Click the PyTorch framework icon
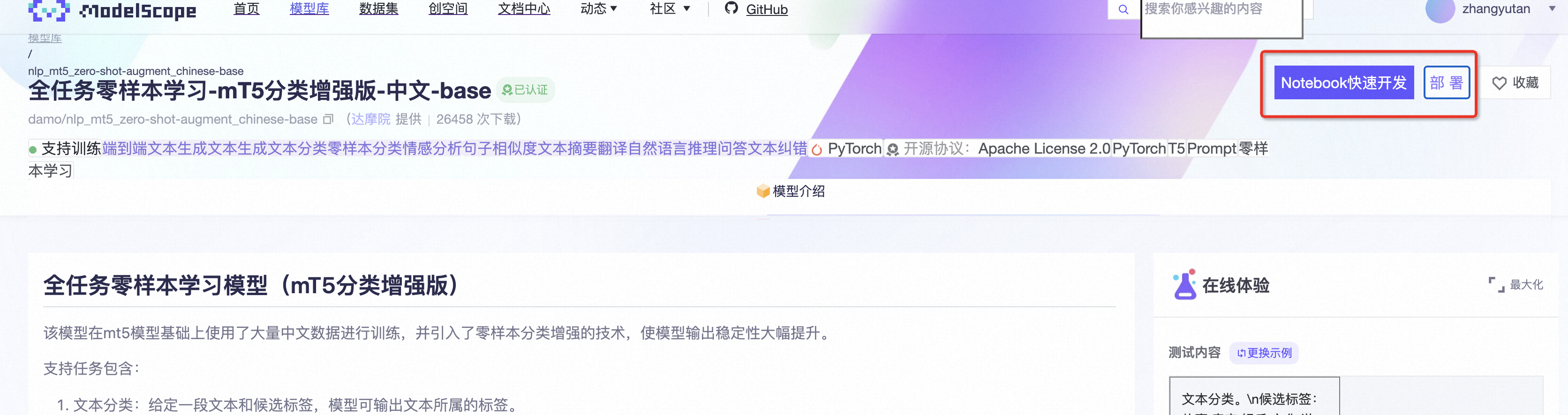The width and height of the screenshot is (1568, 415). pyautogui.click(x=817, y=149)
